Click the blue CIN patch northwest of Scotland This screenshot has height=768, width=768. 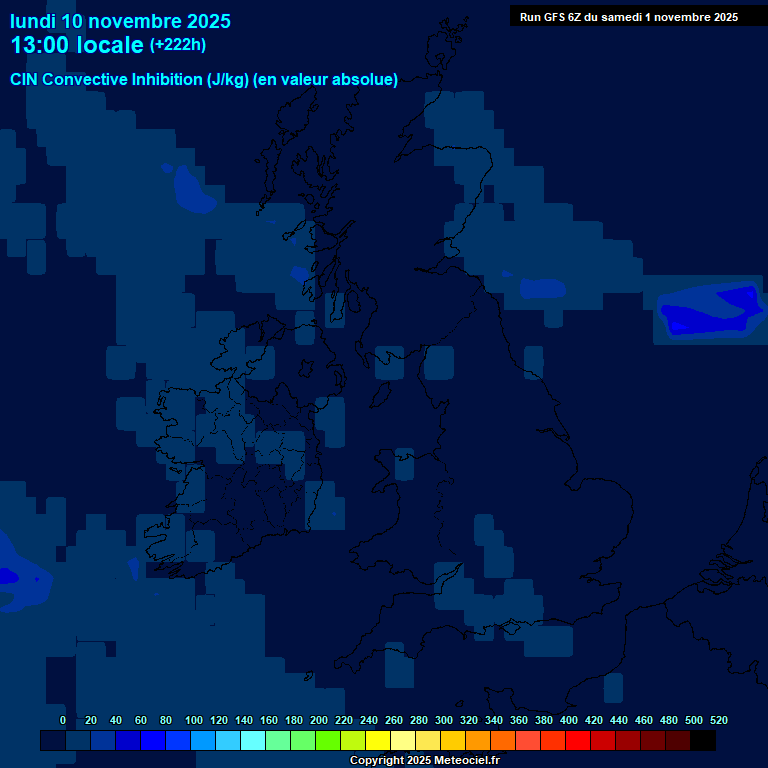coord(193,192)
